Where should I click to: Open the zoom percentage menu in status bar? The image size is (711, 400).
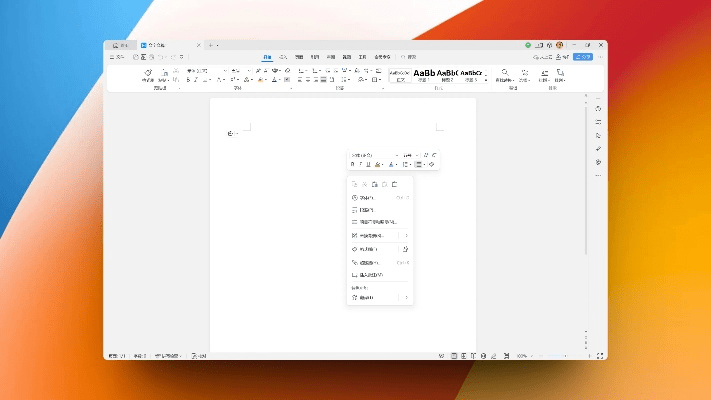tap(522, 356)
